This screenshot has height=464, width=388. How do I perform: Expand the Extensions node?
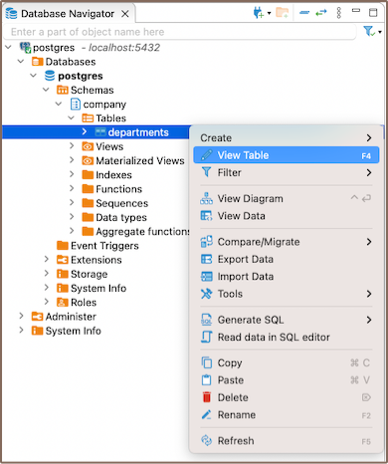47,259
